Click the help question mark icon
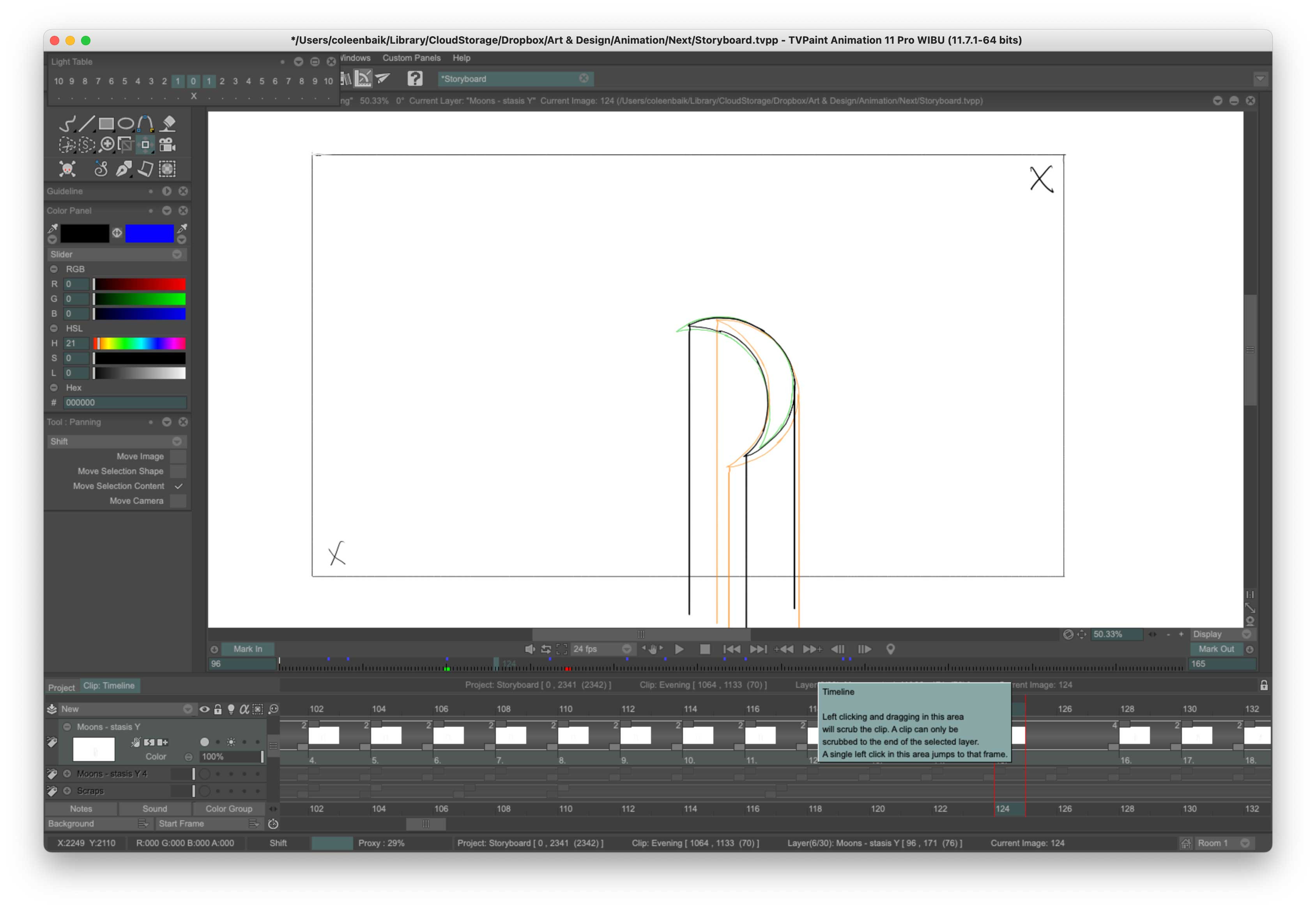The width and height of the screenshot is (1316, 910). (415, 78)
